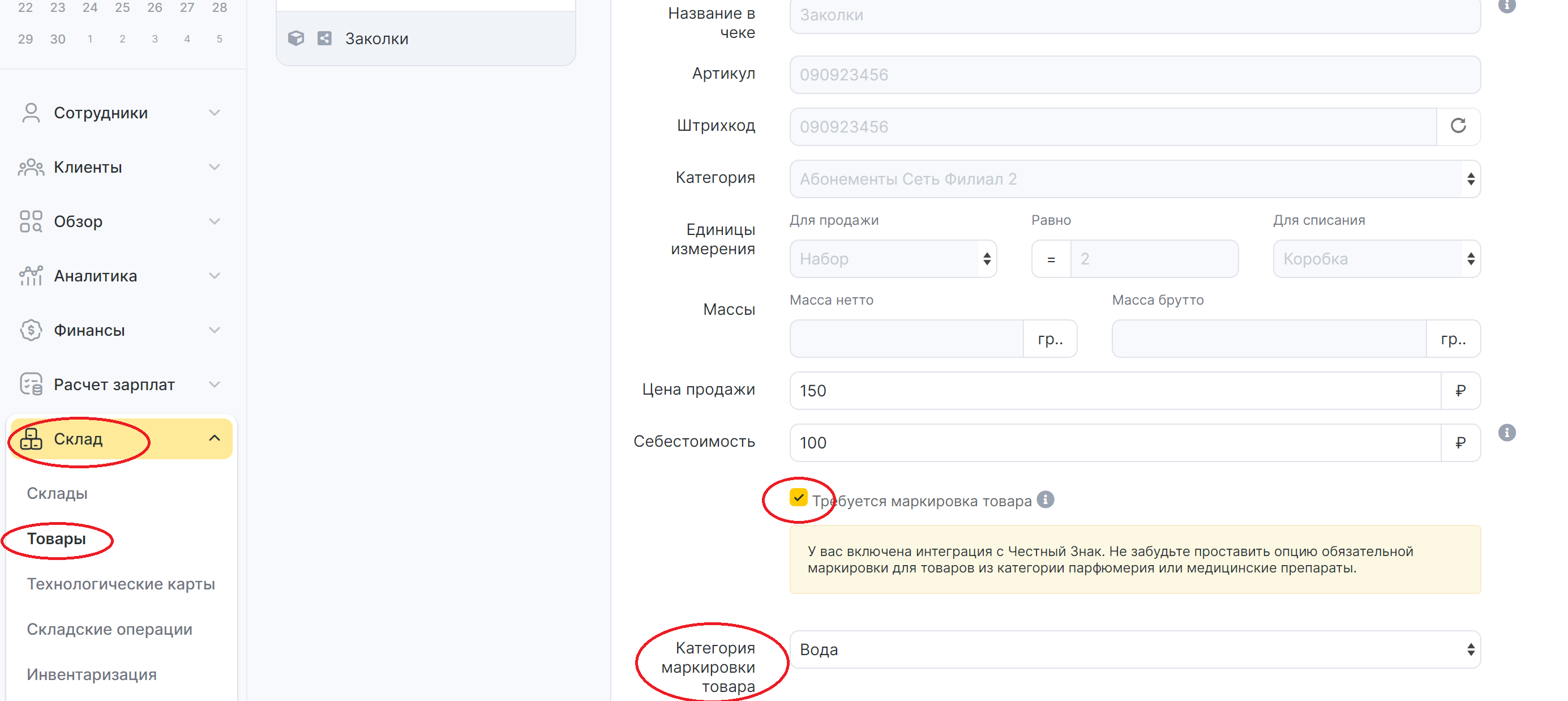
Task: Open info icon next to Себестоимость
Action: [1506, 433]
